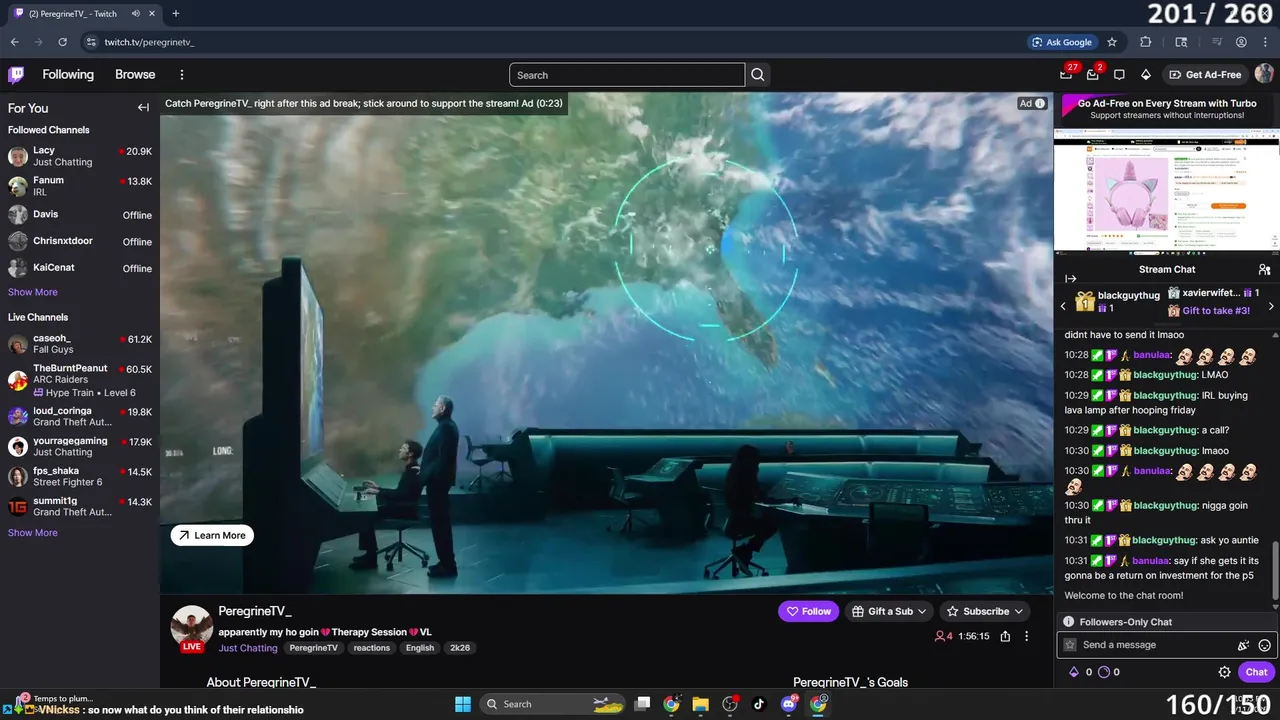The width and height of the screenshot is (1280, 720).
Task: Open Lacy channel in sidebar
Action: pyautogui.click(x=80, y=156)
